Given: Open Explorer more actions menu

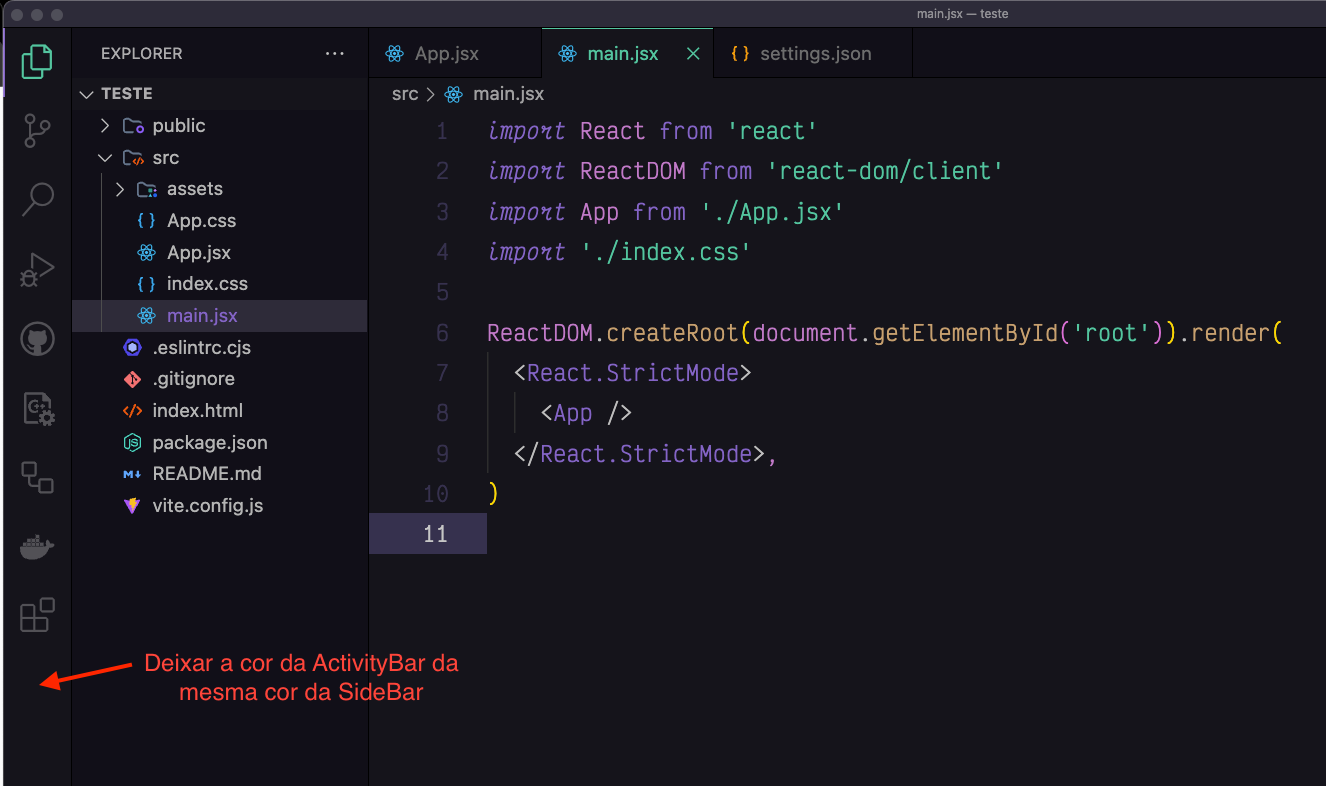Looking at the screenshot, I should [335, 54].
